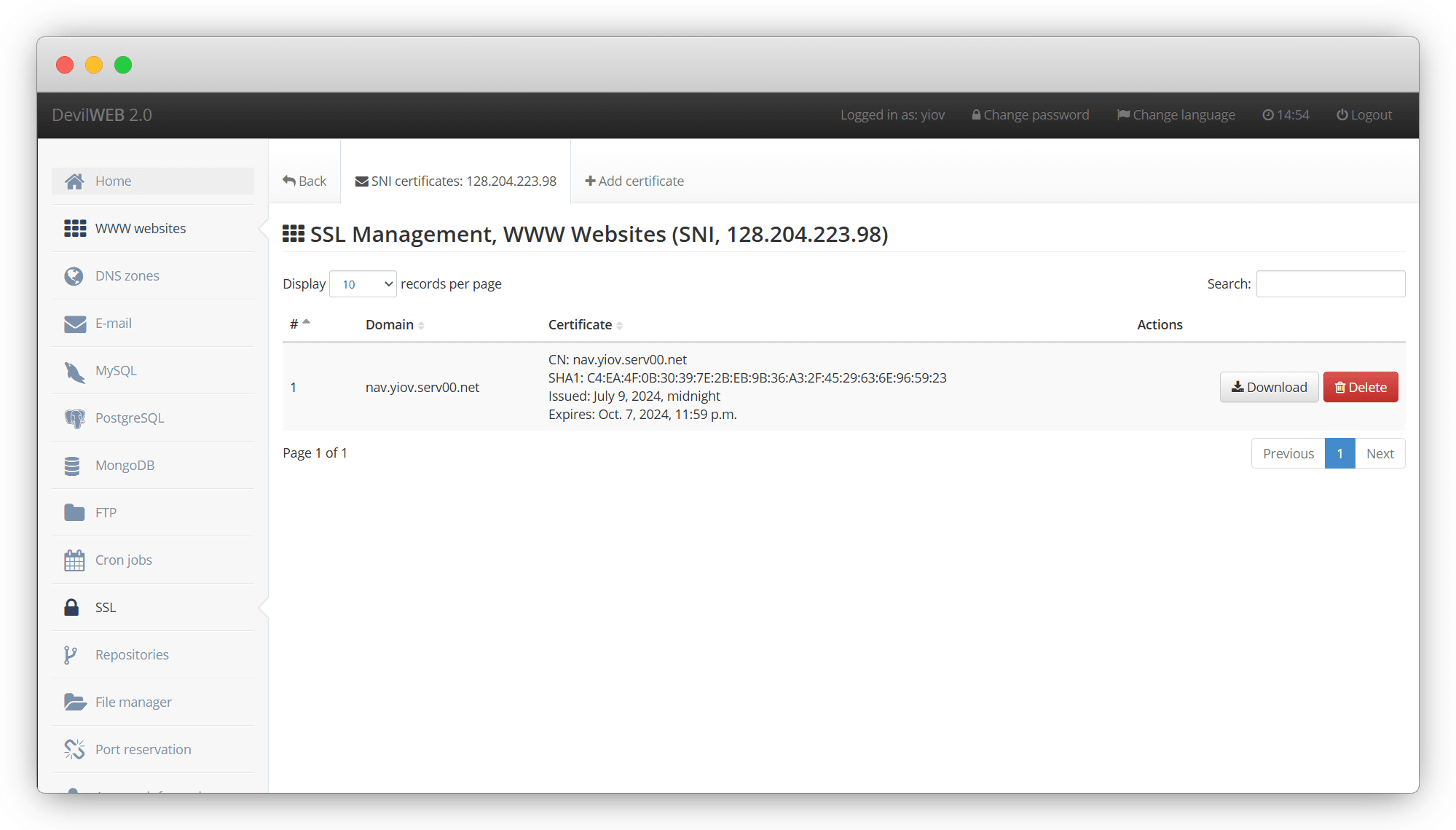Screen dimensions: 1456x830
Task: Click Logout in top bar
Action: pos(1363,115)
